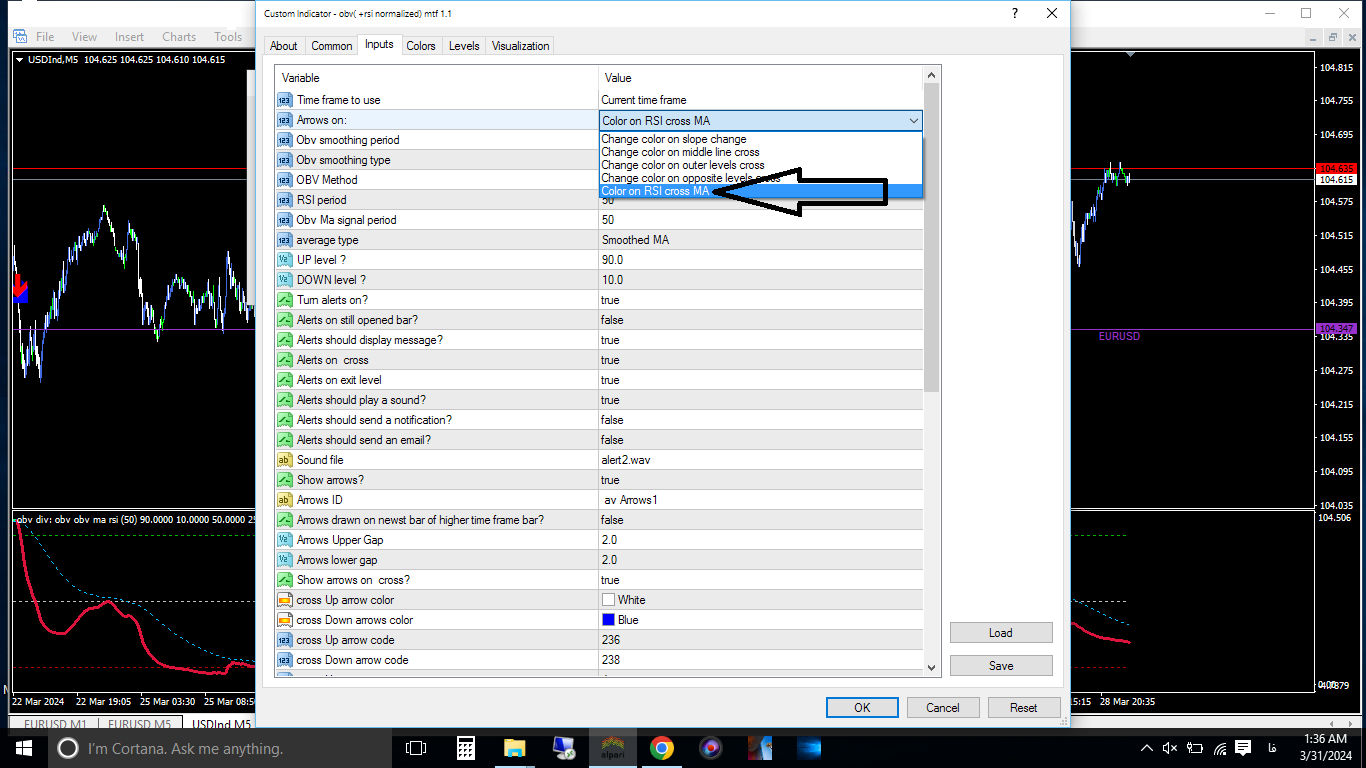The width and height of the screenshot is (1366, 768).
Task: Click the Cortana 'Ask me anything' search box
Action: (219, 748)
